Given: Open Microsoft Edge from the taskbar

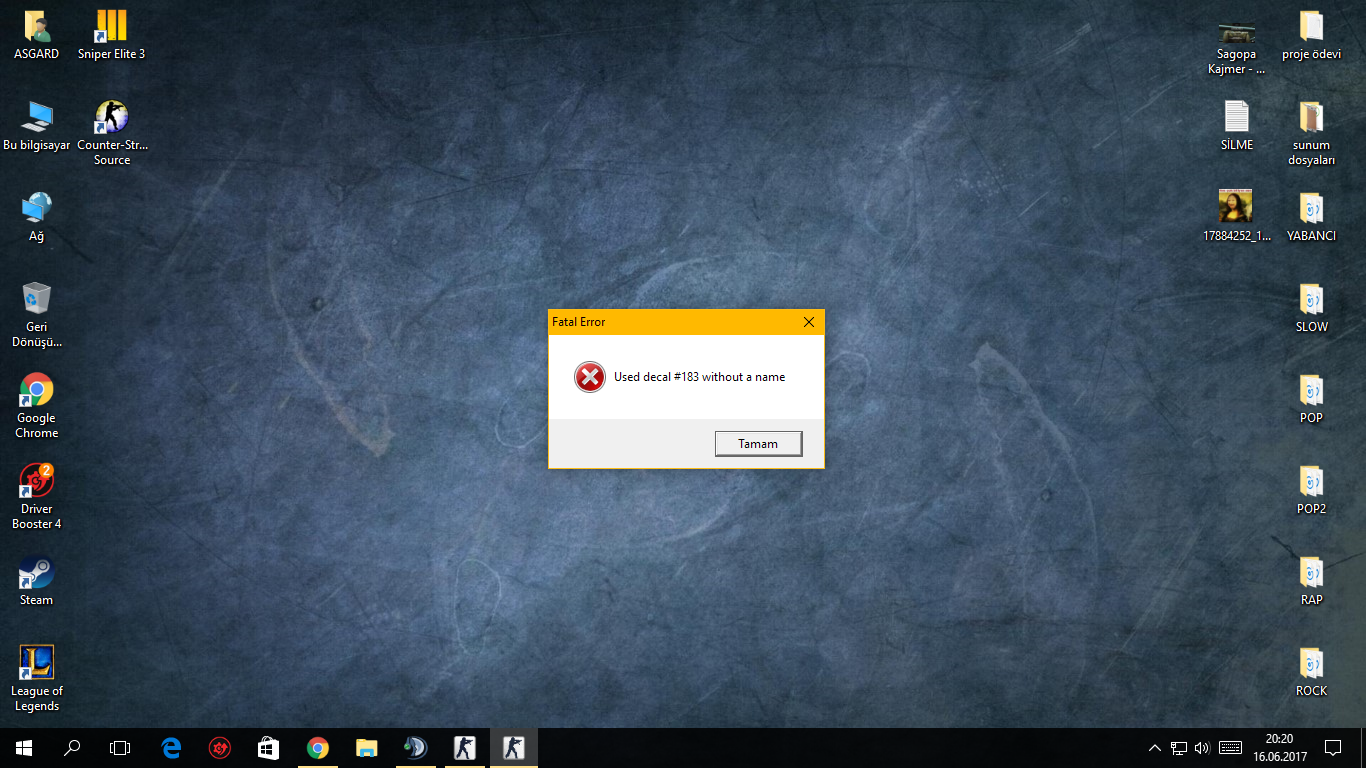Looking at the screenshot, I should tap(171, 748).
